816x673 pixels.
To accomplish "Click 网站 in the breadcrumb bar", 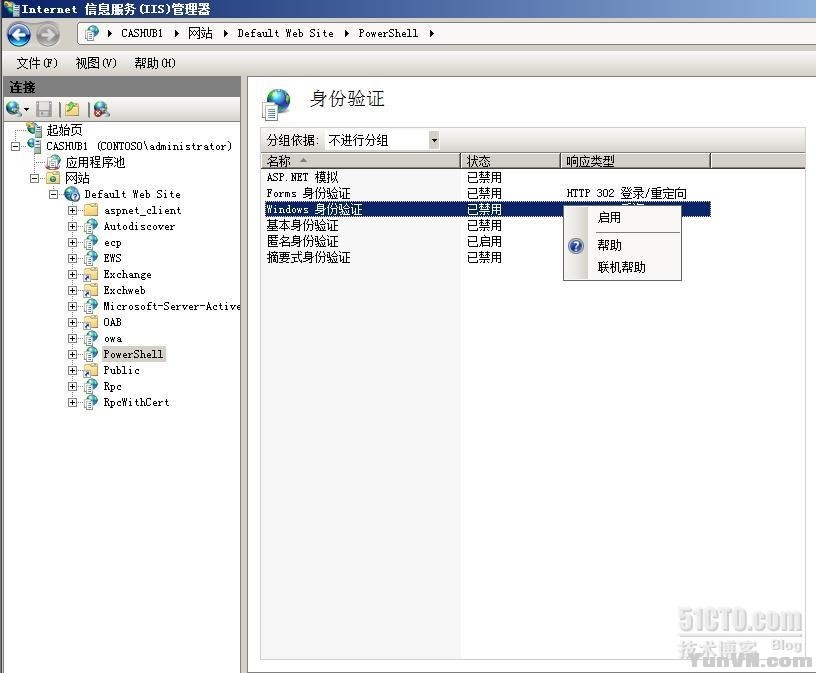I will tap(200, 33).
